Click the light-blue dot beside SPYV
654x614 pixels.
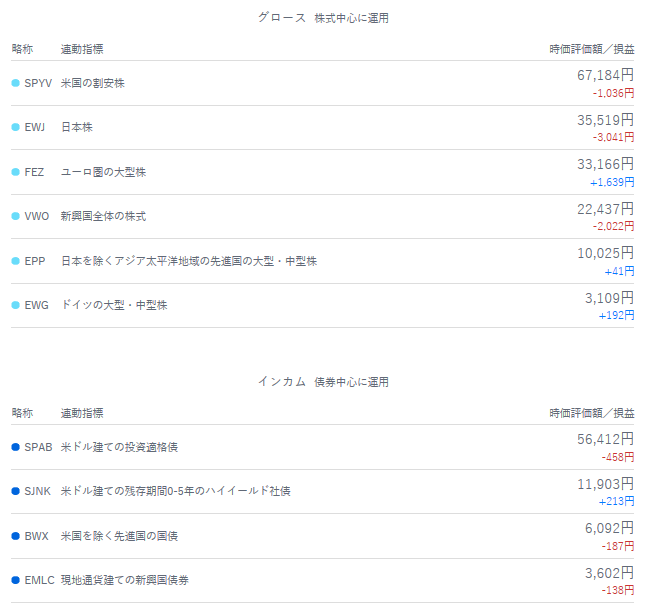click(x=15, y=83)
